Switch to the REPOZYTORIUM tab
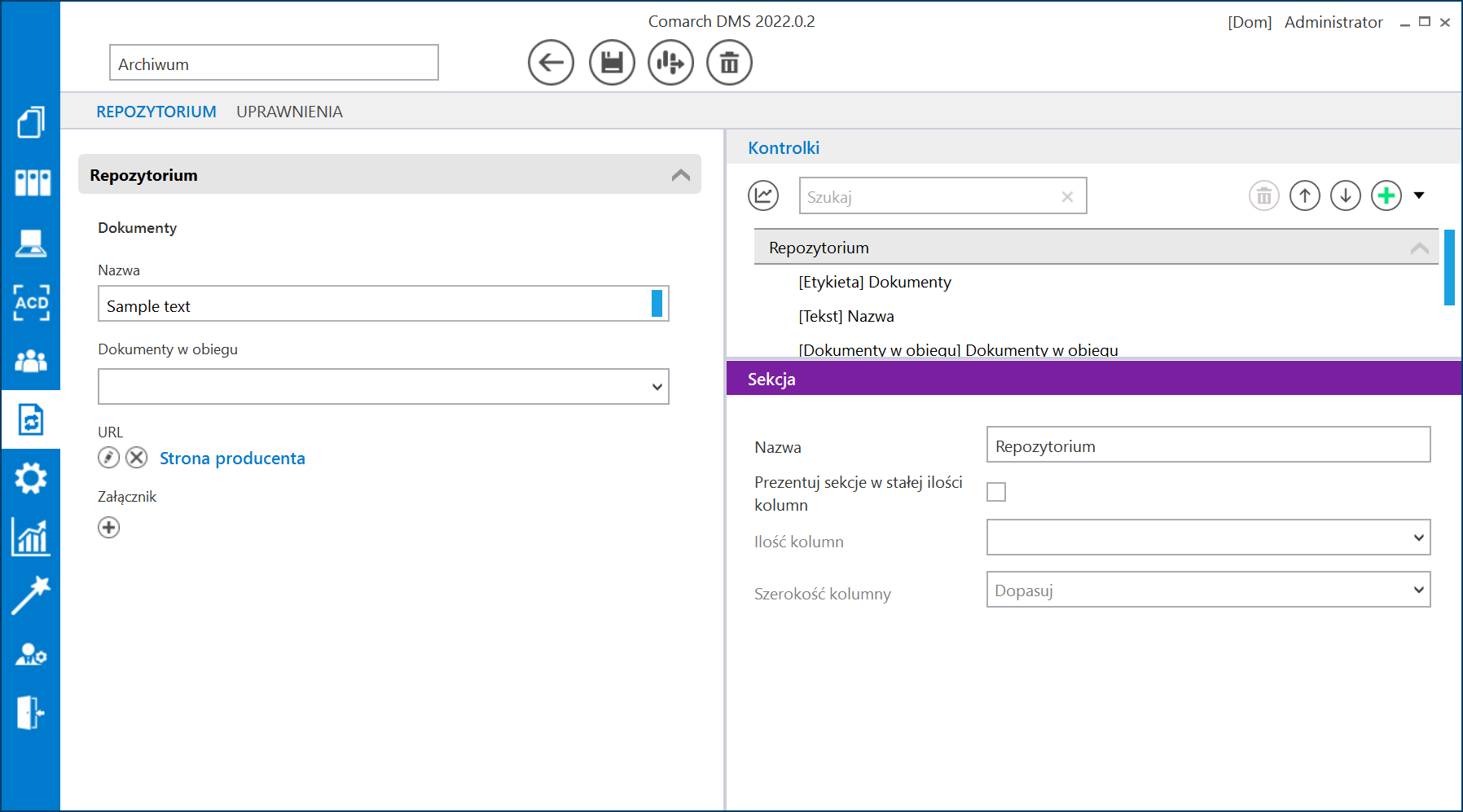 pyautogui.click(x=156, y=112)
